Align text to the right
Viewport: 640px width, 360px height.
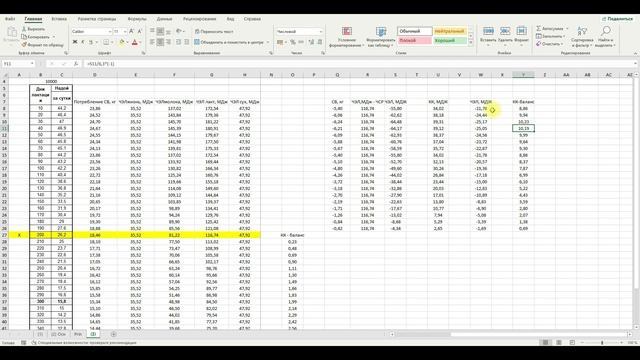point(168,42)
